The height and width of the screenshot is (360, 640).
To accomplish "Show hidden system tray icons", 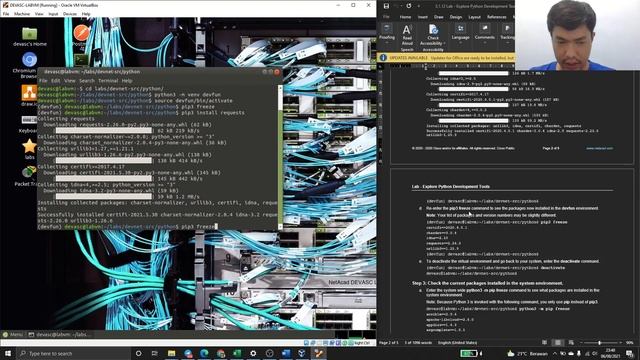I will (x=555, y=353).
